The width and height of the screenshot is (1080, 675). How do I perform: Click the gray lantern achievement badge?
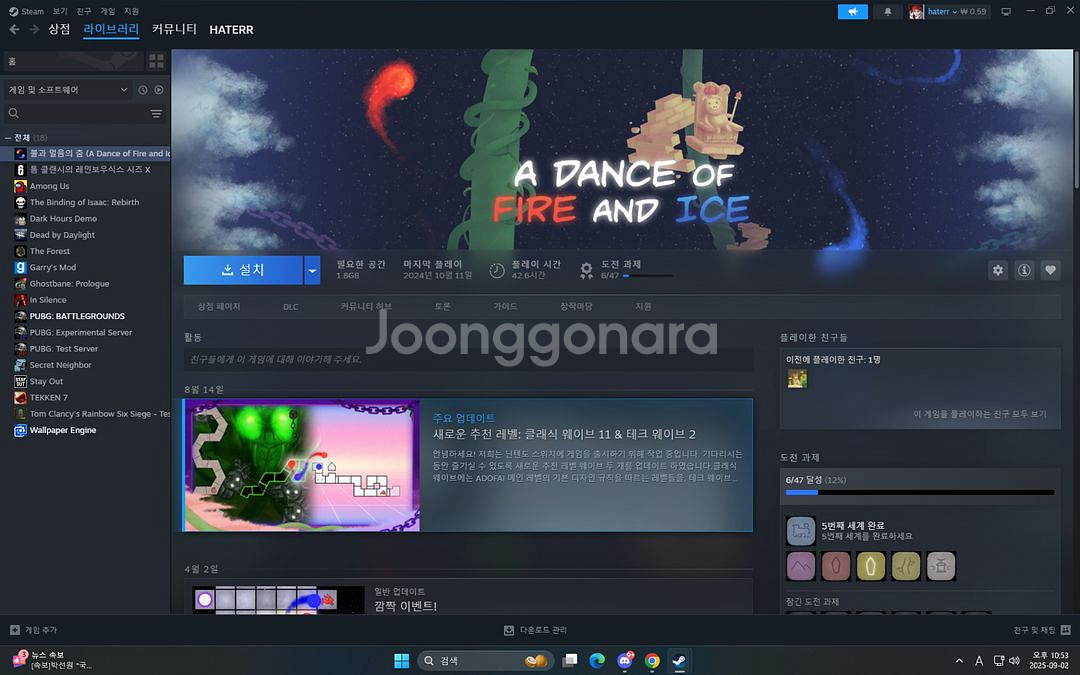point(941,566)
